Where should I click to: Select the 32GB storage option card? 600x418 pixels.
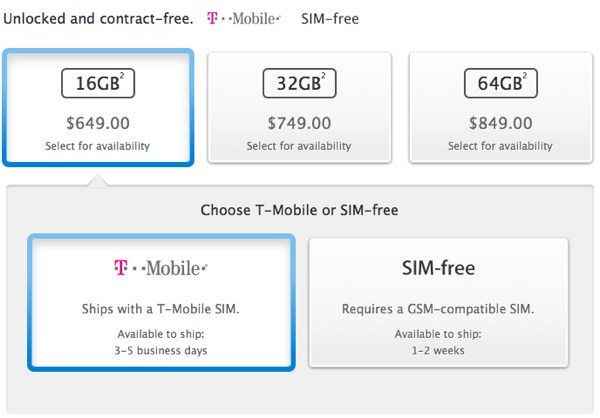(x=299, y=108)
